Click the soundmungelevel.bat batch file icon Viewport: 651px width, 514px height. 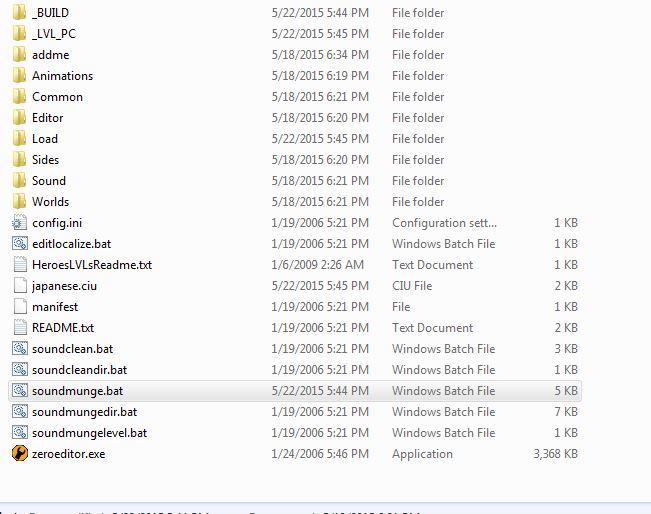click(x=20, y=433)
